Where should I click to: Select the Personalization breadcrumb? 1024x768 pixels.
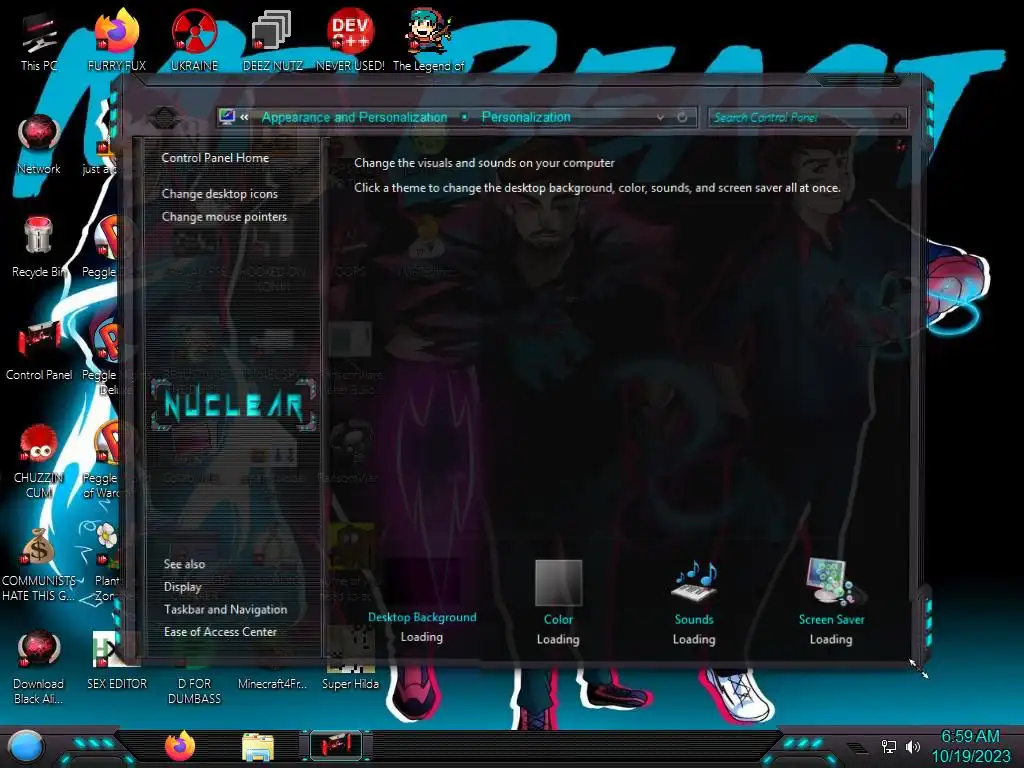tap(526, 118)
